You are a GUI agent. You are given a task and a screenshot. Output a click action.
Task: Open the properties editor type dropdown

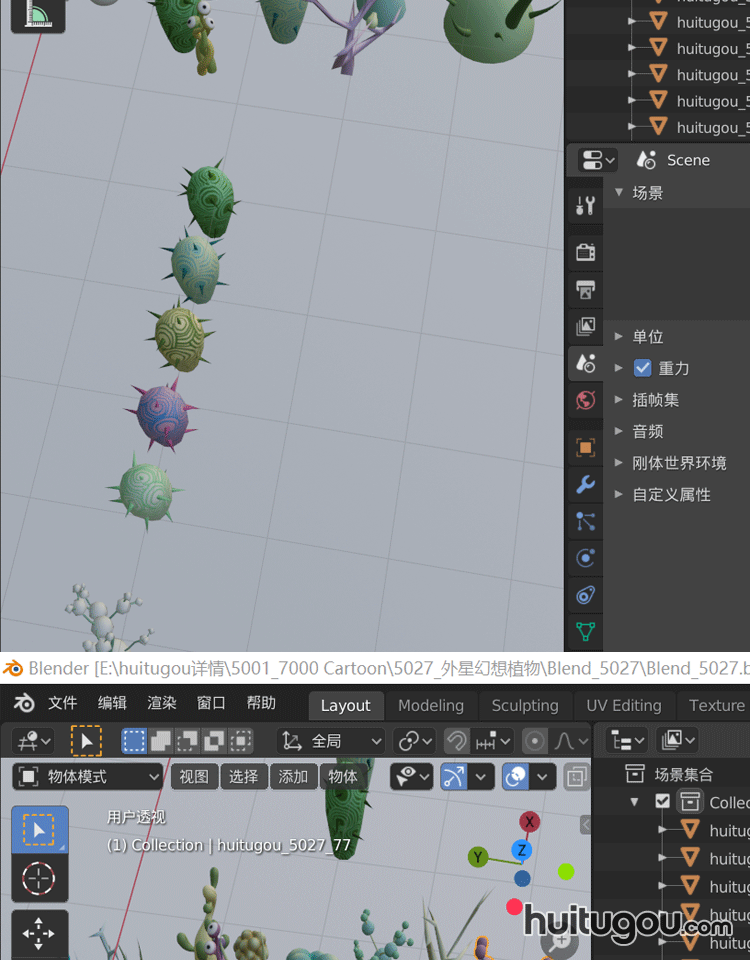pos(598,160)
